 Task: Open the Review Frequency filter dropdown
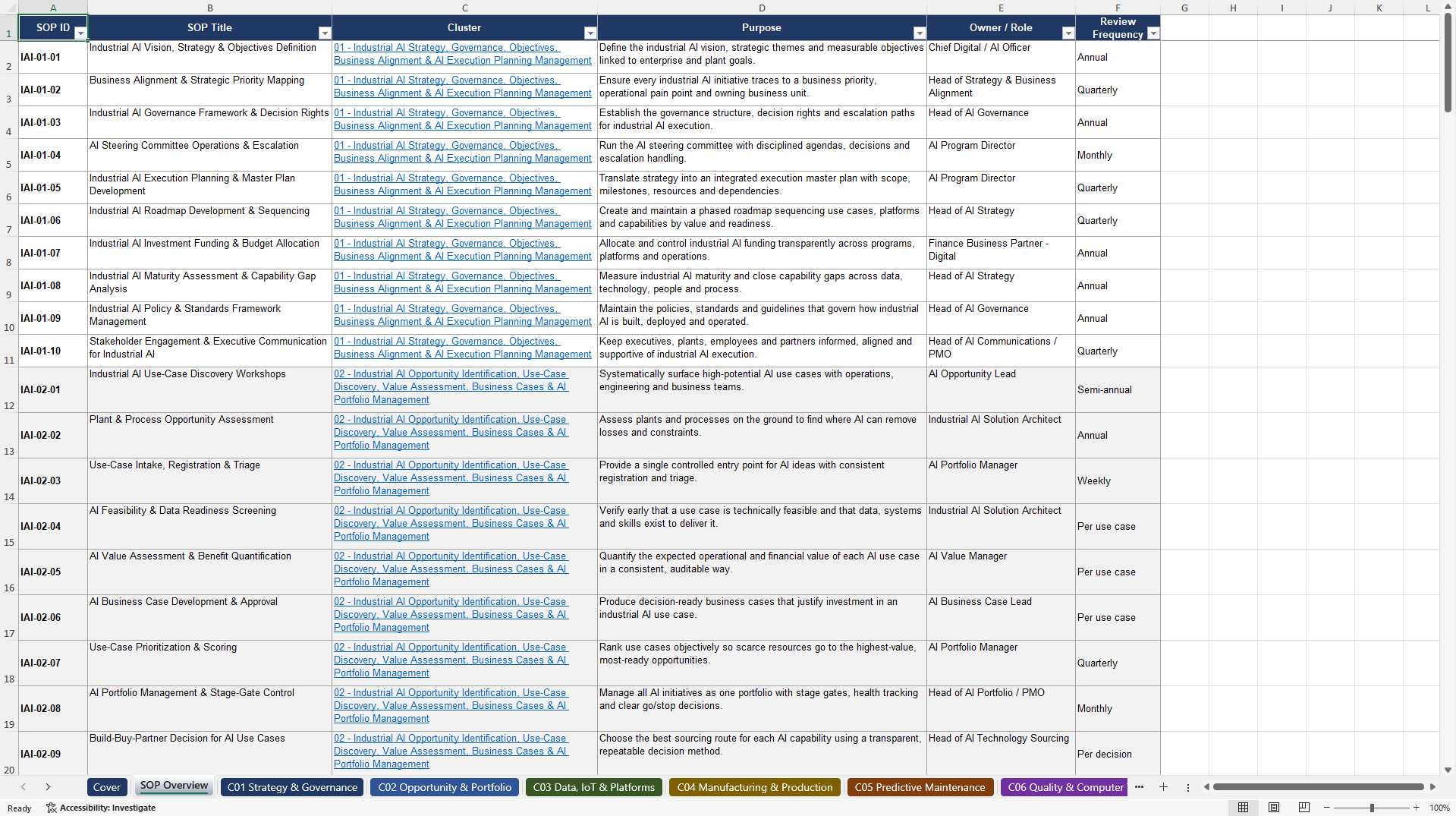point(1153,33)
